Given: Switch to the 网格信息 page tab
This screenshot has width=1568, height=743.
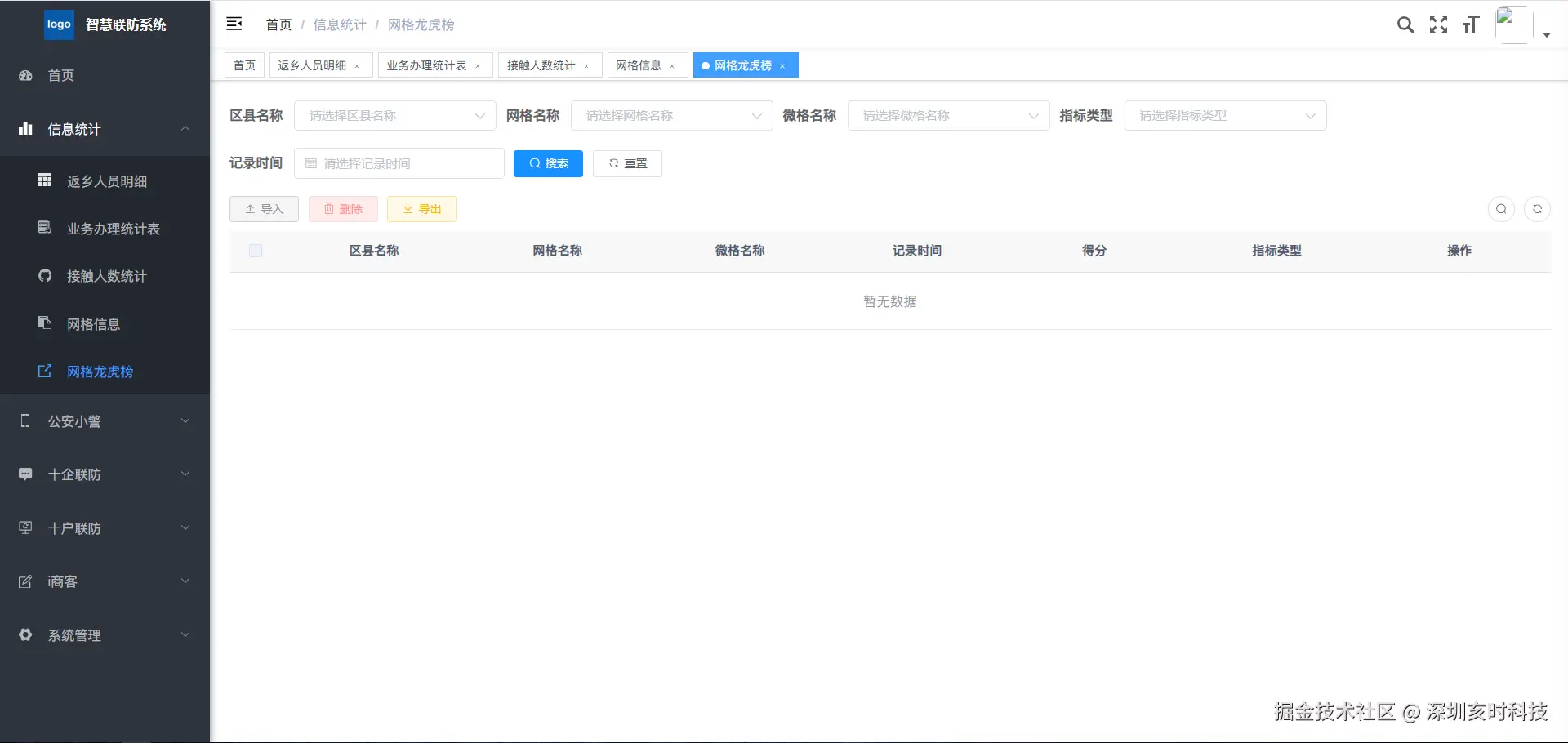Looking at the screenshot, I should (x=648, y=65).
